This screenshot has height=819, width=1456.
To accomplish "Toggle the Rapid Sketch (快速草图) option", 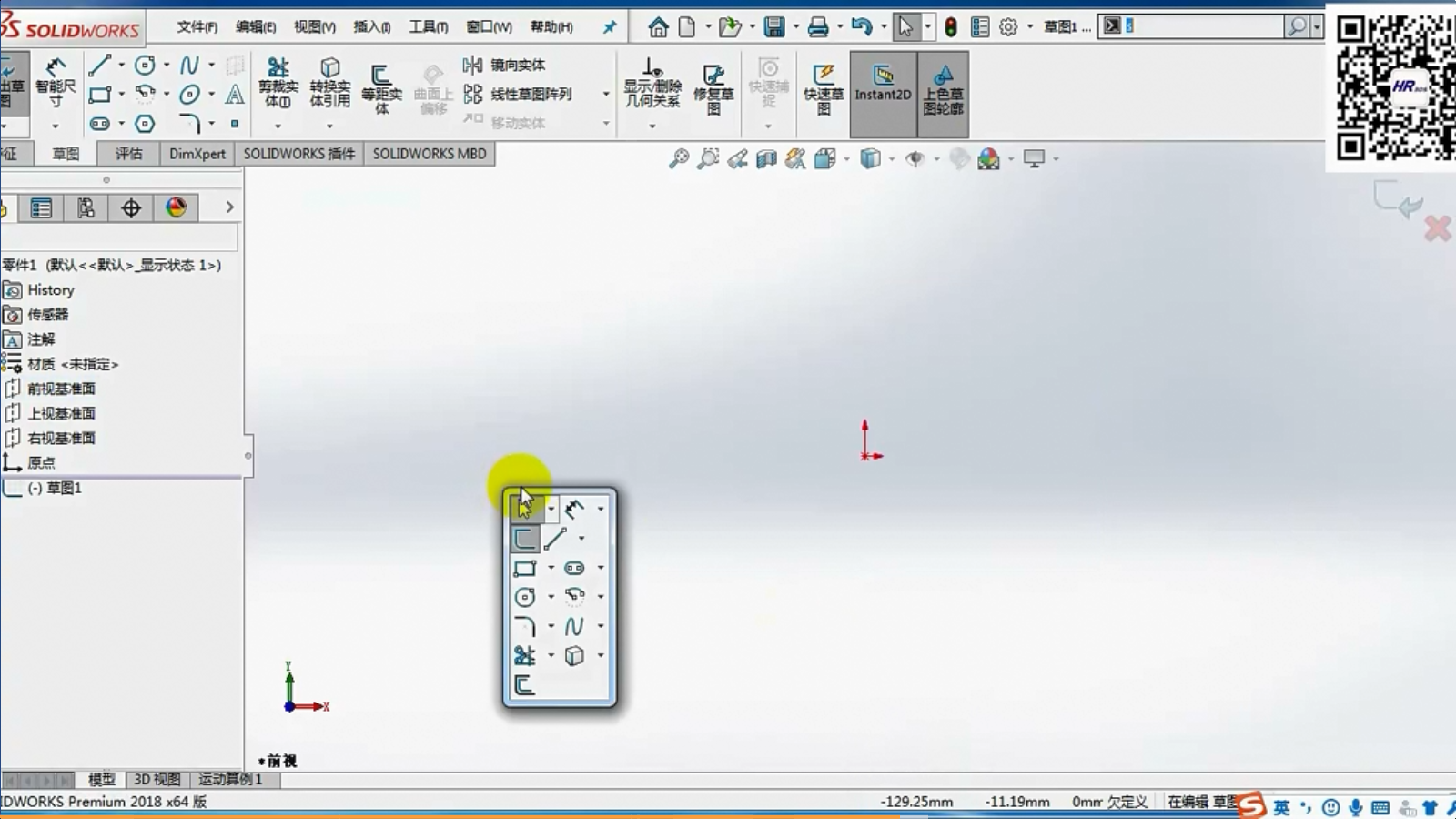I will 824,87.
